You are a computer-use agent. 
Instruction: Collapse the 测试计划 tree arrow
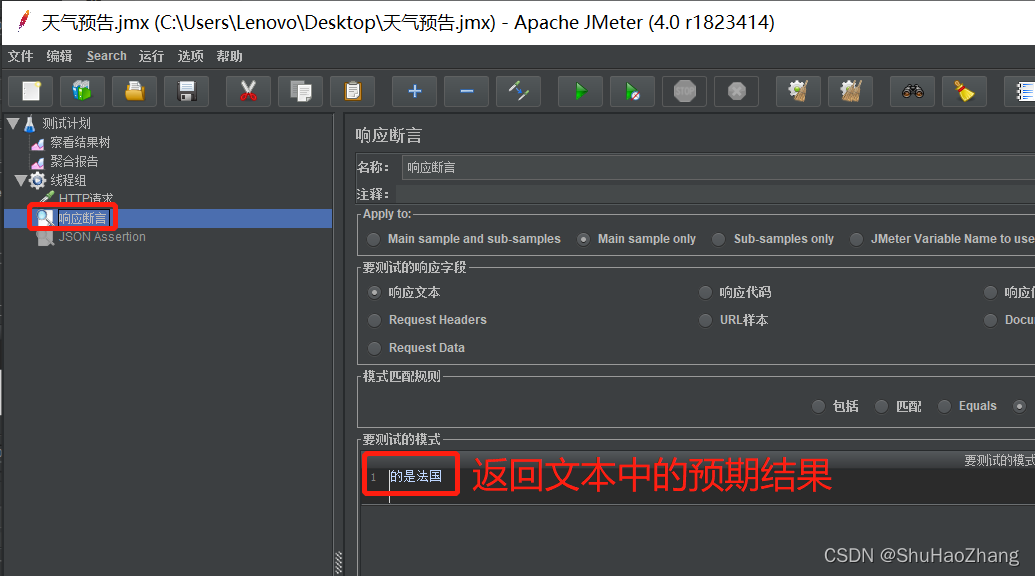13,123
